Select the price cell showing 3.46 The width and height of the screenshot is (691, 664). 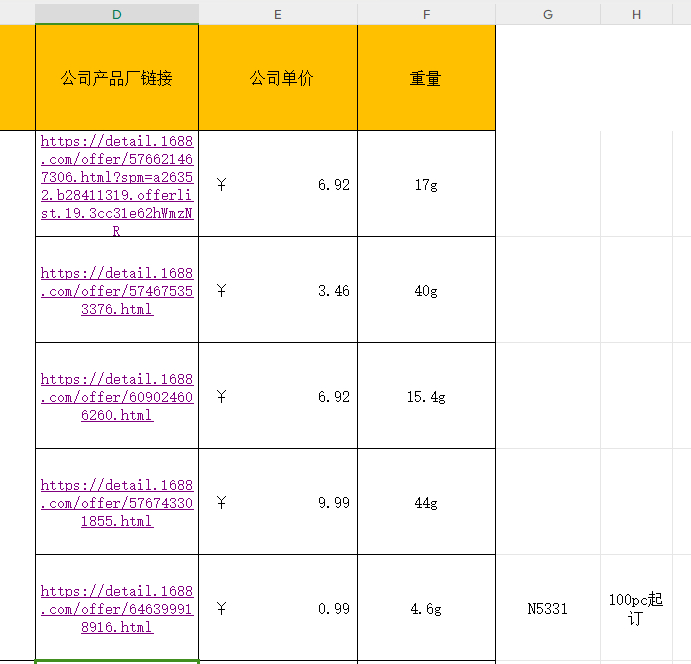278,291
